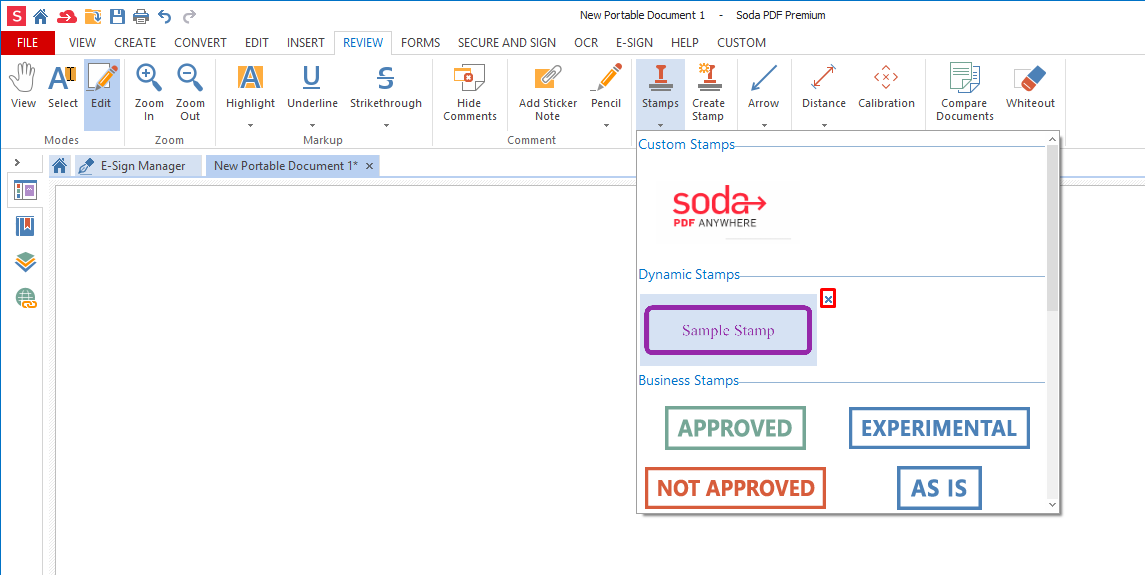Insert the AS IS business stamp
Viewport: 1145px width, 575px height.
click(939, 487)
